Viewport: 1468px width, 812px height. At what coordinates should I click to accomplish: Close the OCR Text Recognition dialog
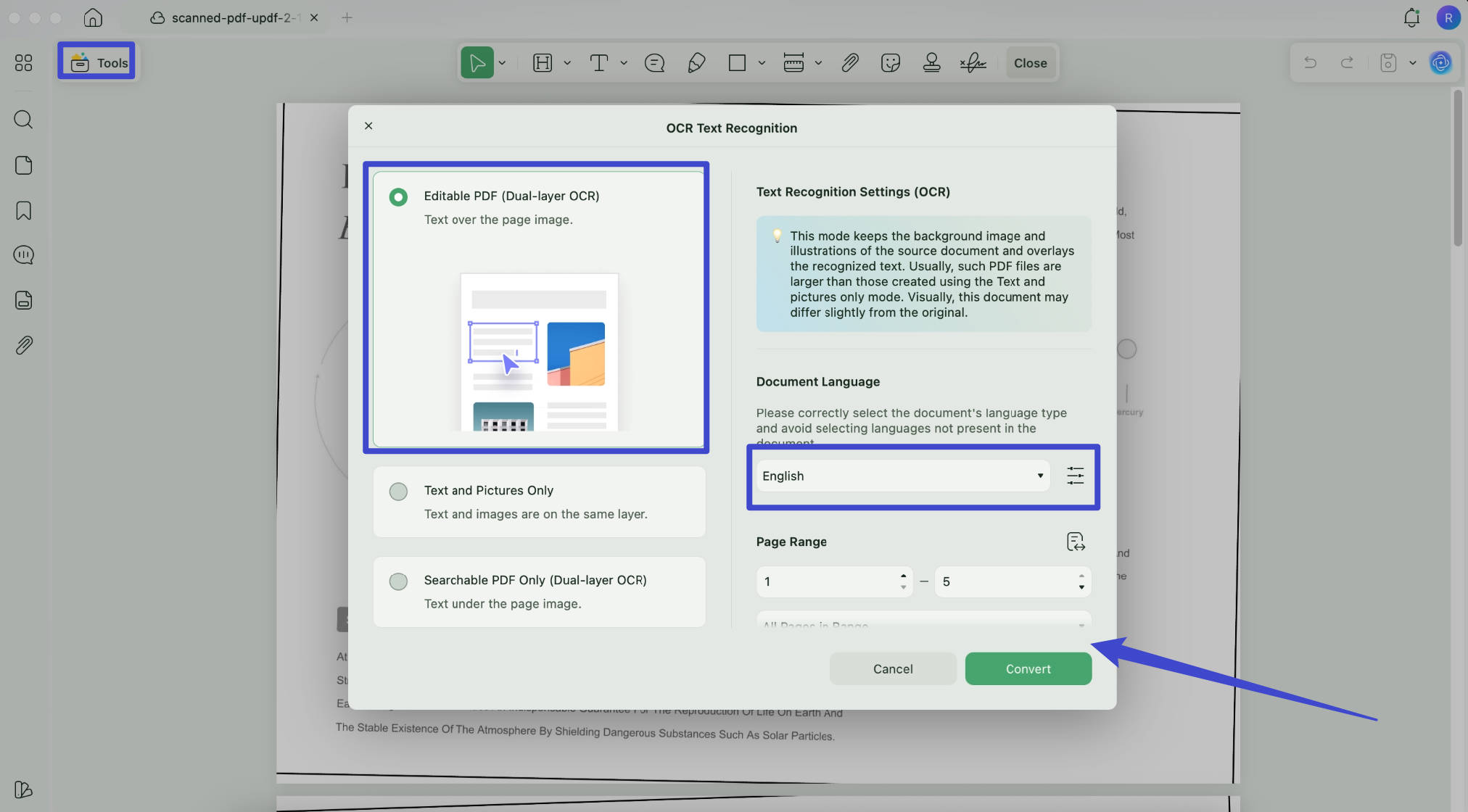pos(368,125)
